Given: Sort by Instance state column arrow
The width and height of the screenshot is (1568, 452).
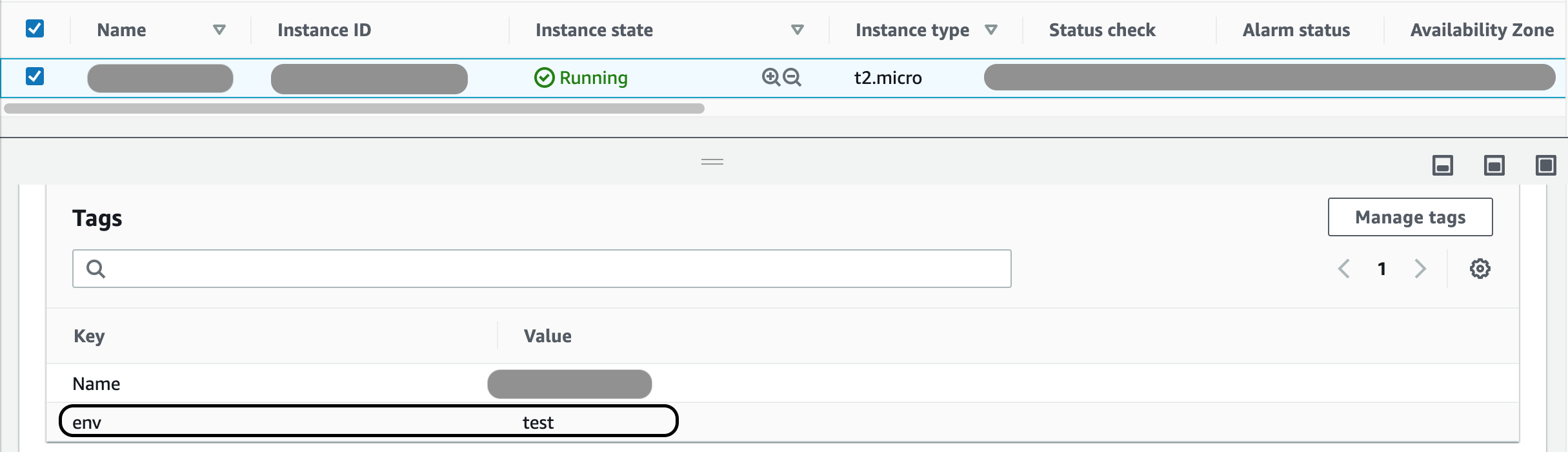Looking at the screenshot, I should pos(798,30).
